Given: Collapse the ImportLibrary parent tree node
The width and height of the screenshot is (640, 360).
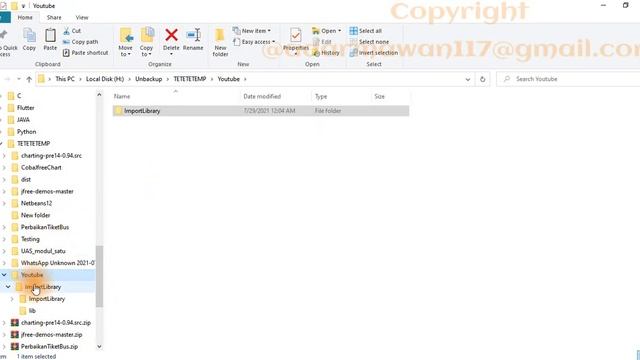Looking at the screenshot, I should click(x=8, y=287).
